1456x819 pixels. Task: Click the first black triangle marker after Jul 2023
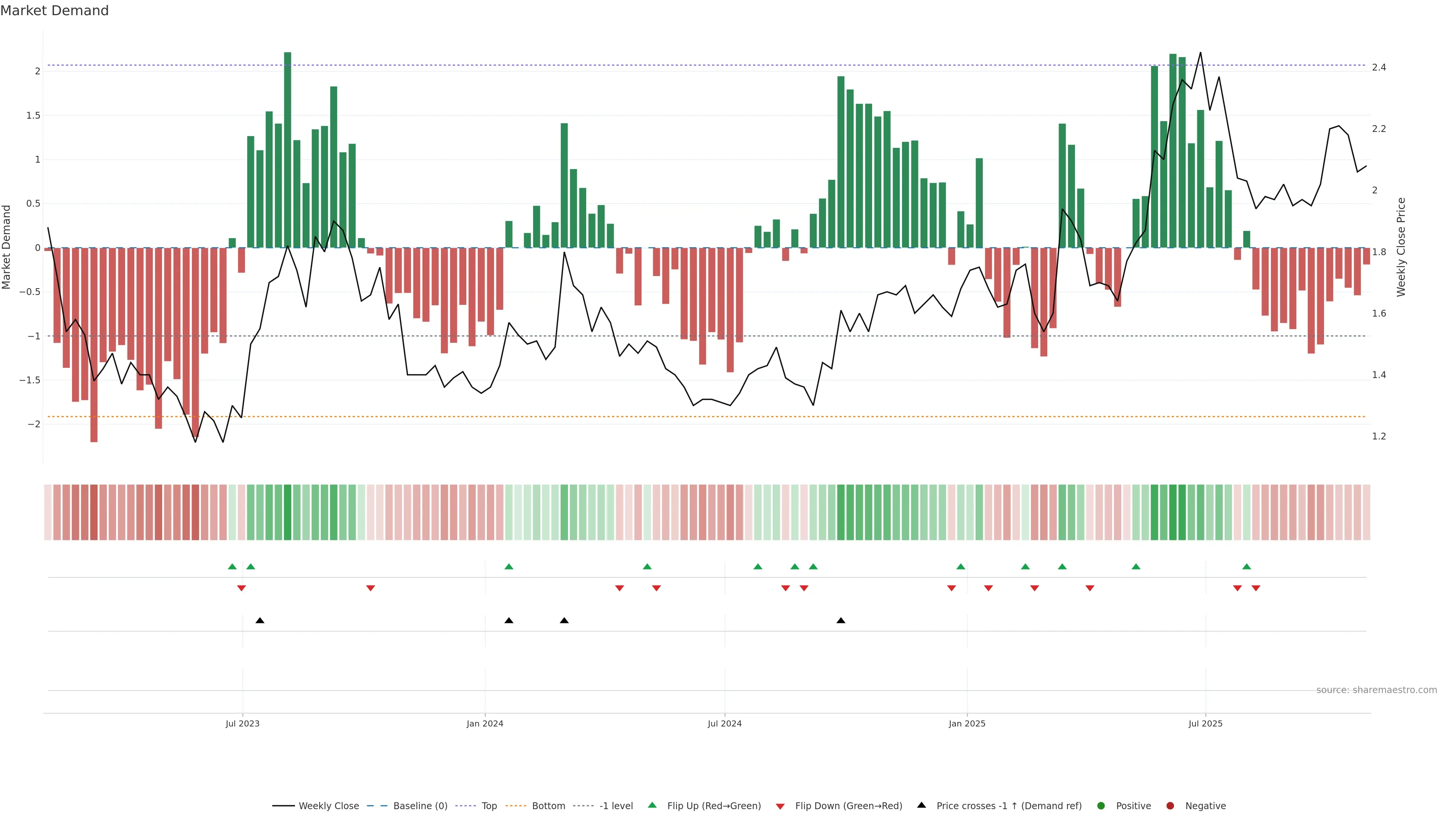click(260, 621)
